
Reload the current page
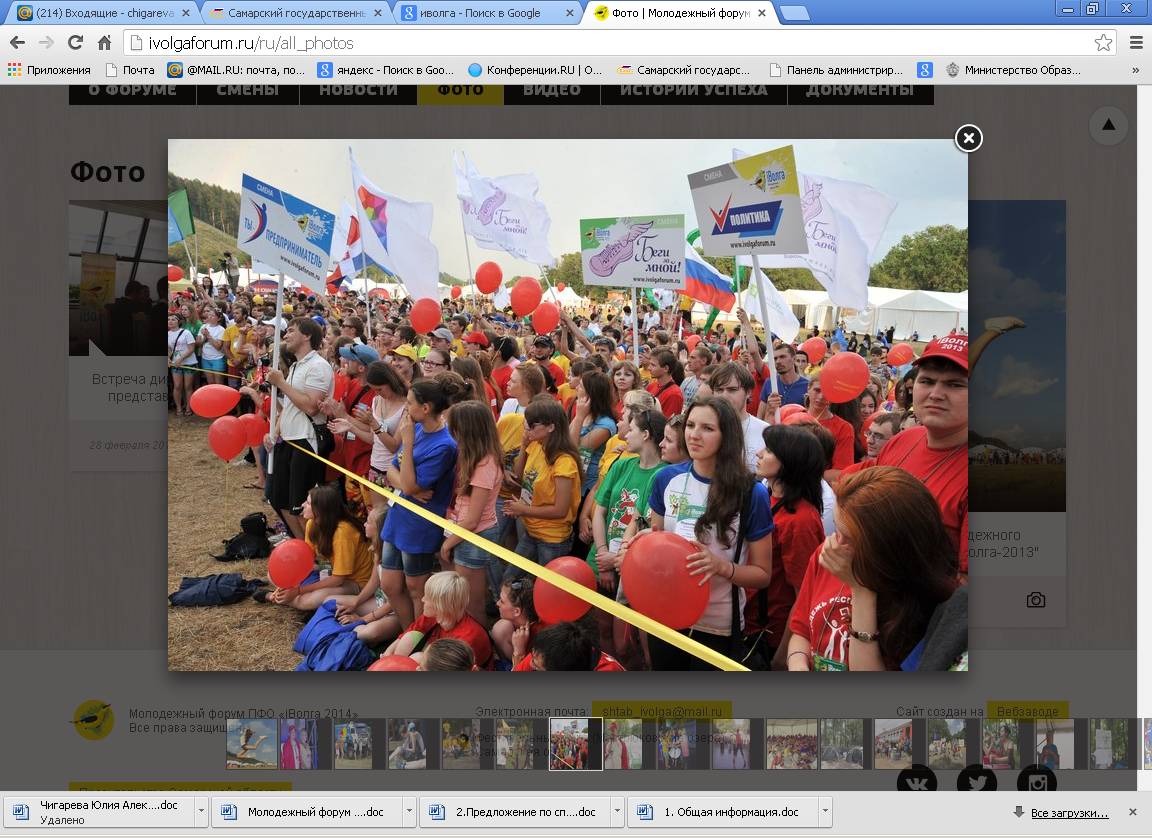[75, 43]
